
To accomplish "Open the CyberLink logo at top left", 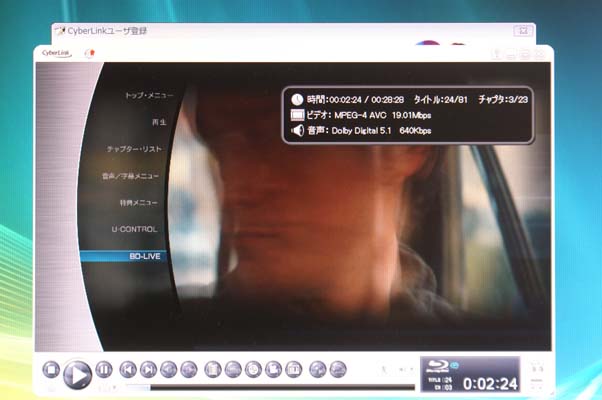I will (x=56, y=53).
